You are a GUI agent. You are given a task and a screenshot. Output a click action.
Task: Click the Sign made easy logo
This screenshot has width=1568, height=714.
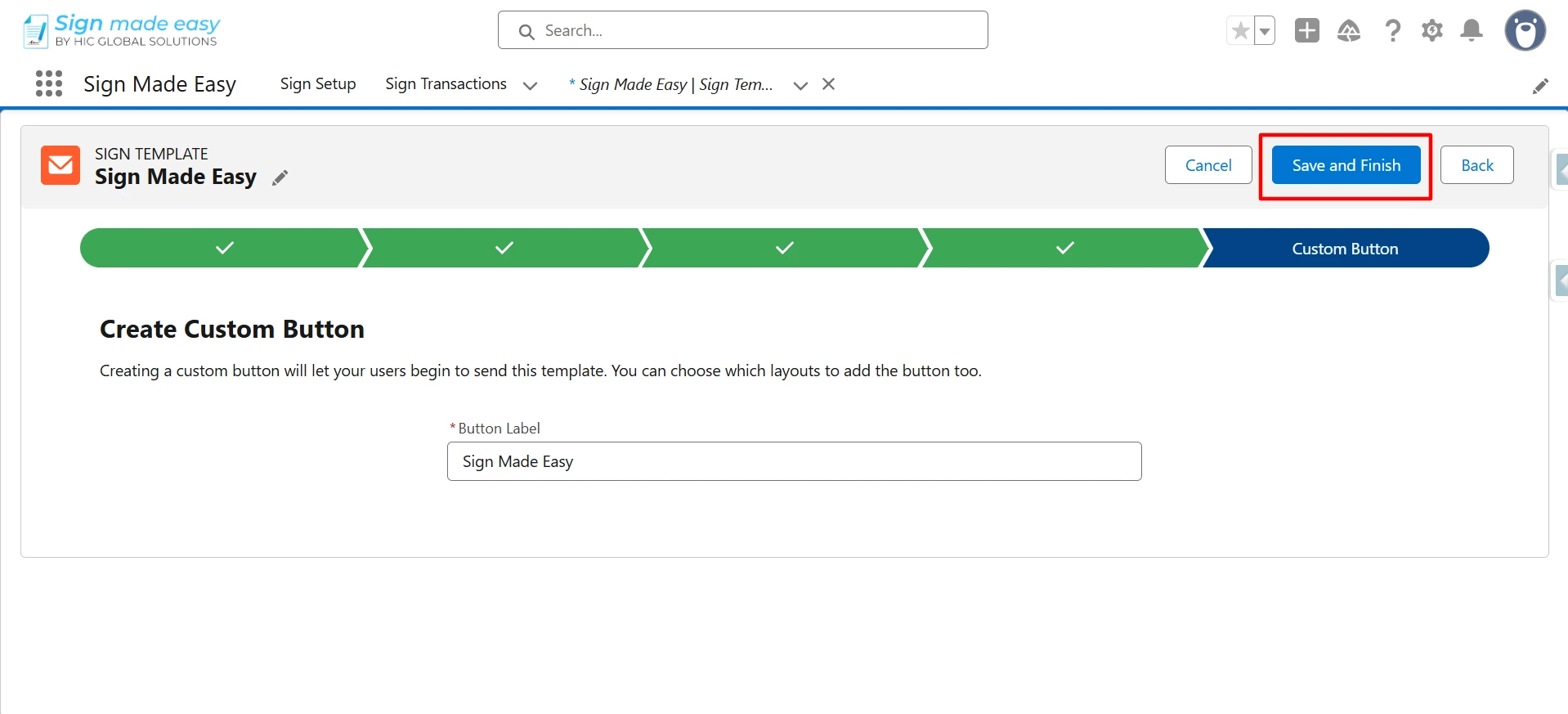[x=121, y=30]
